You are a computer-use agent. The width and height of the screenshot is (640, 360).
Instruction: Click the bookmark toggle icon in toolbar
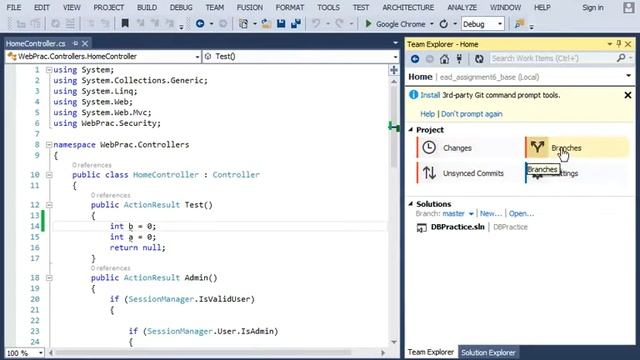125,24
